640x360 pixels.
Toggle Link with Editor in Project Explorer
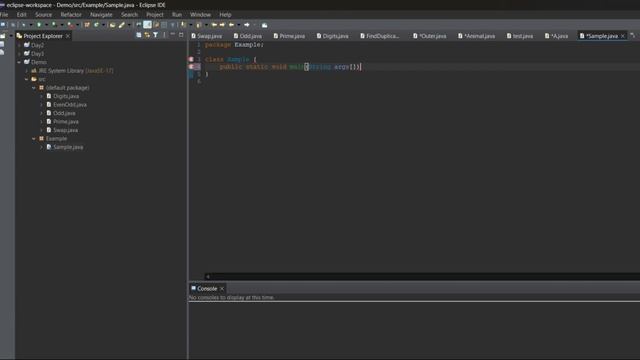147,35
